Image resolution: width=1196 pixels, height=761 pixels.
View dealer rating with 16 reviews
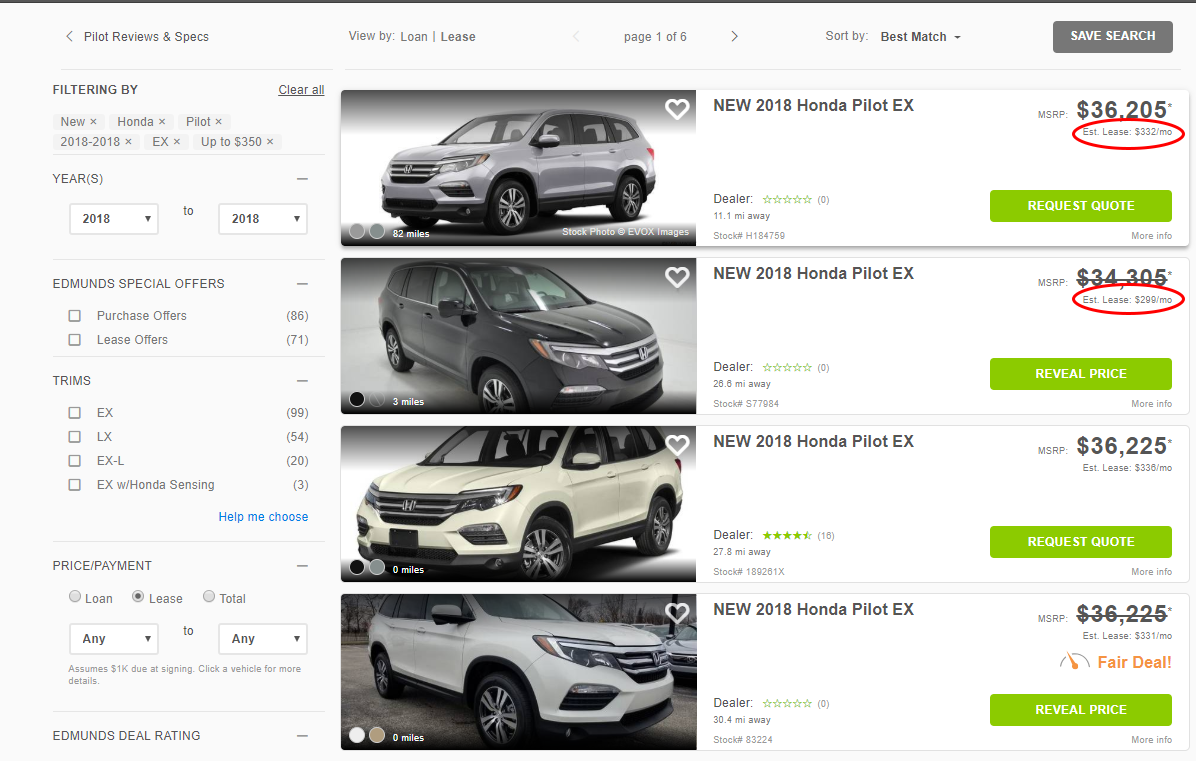[798, 535]
